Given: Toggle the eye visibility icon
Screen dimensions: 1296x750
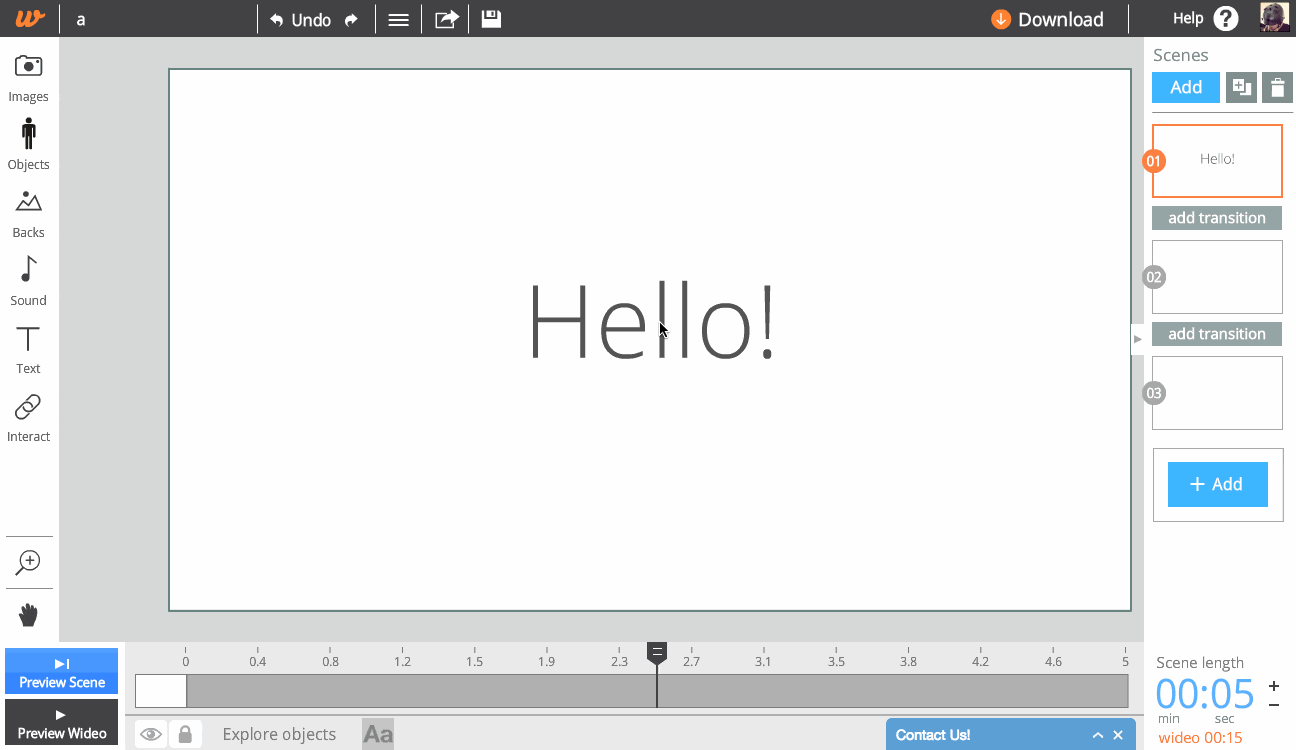Looking at the screenshot, I should tap(151, 735).
